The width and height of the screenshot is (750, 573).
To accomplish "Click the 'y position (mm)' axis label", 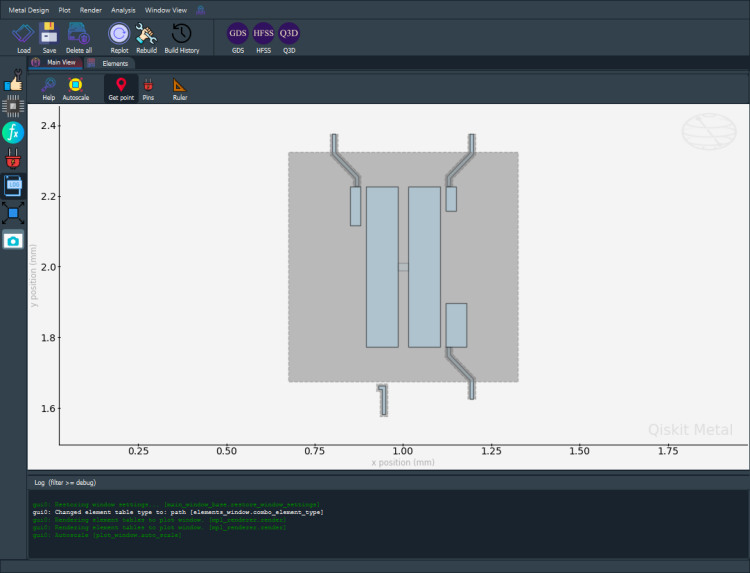I will (x=33, y=276).
